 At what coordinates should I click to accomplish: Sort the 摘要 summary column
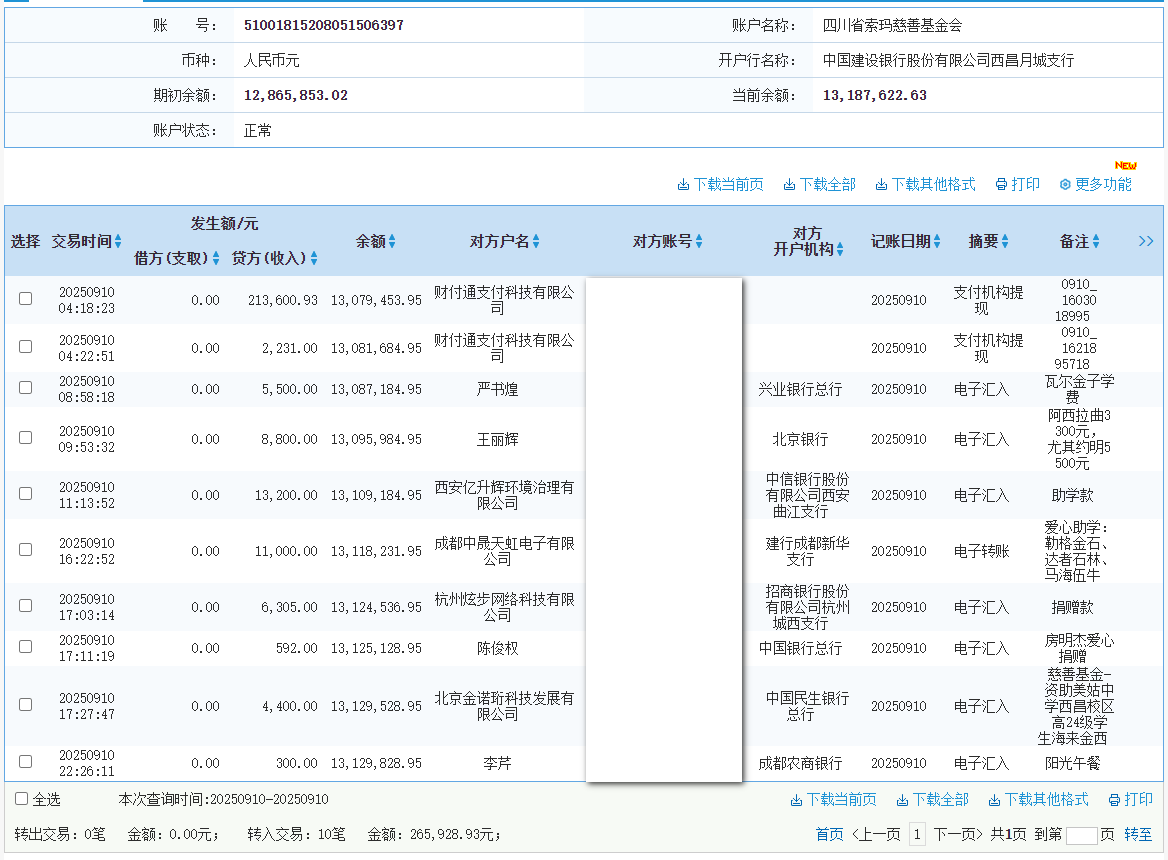[x=1005, y=241]
